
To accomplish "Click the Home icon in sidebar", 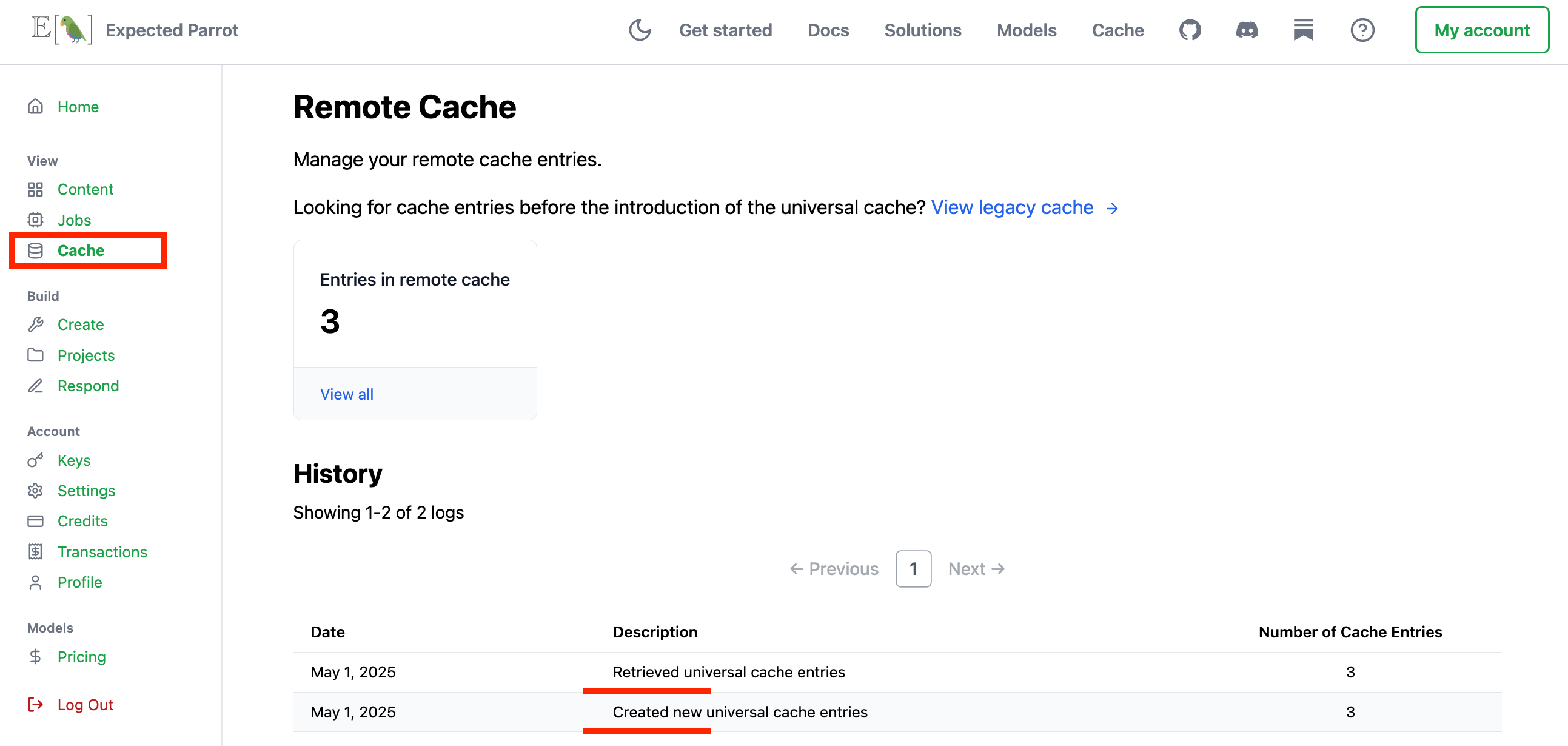I will [x=35, y=107].
